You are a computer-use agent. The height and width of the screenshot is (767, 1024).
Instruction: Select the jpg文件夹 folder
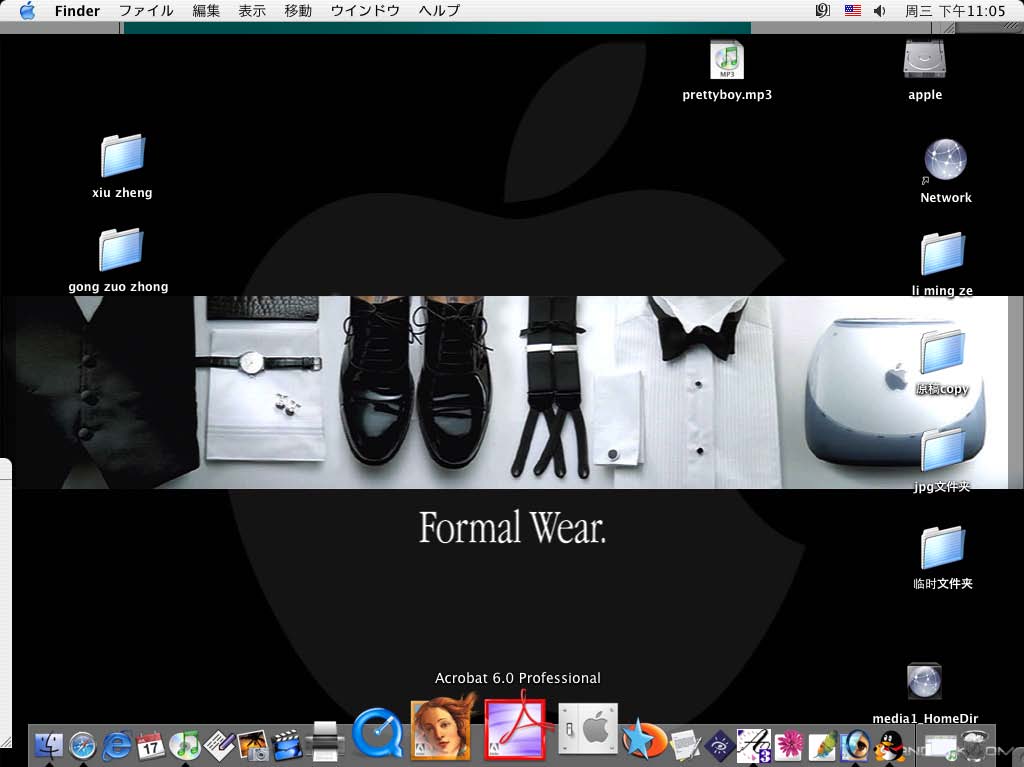point(942,449)
